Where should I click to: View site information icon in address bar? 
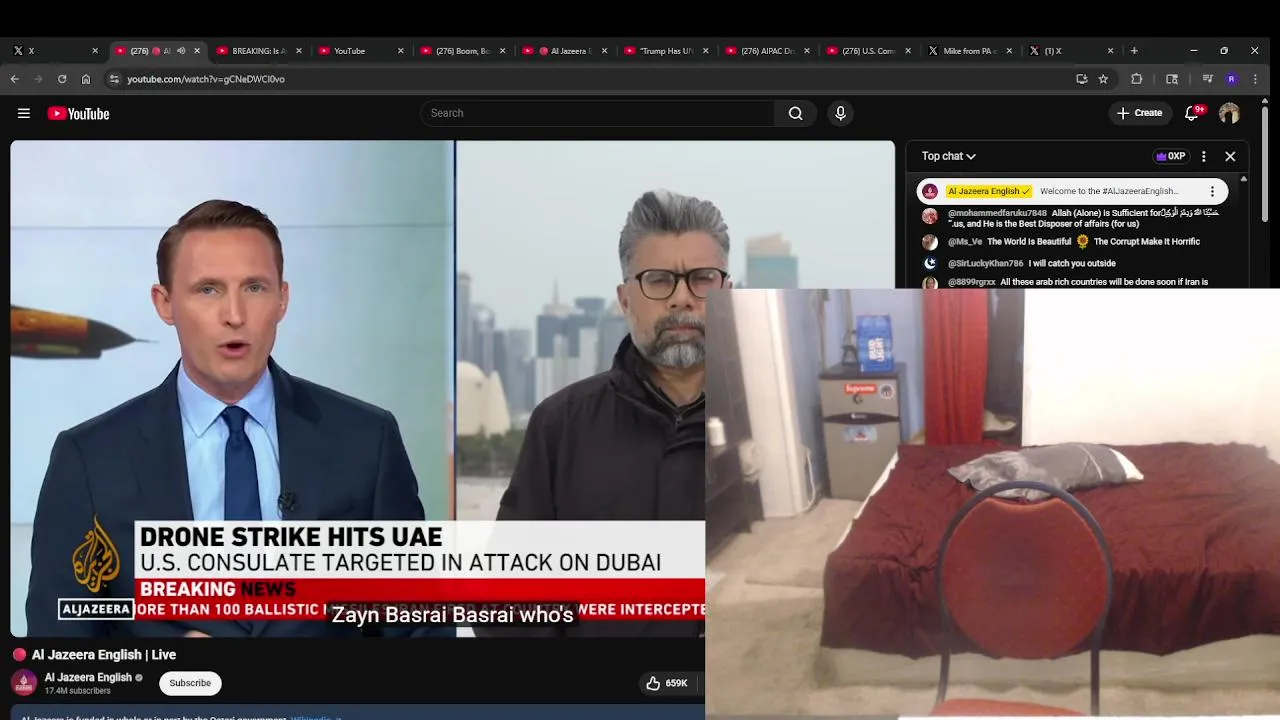pyautogui.click(x=114, y=79)
